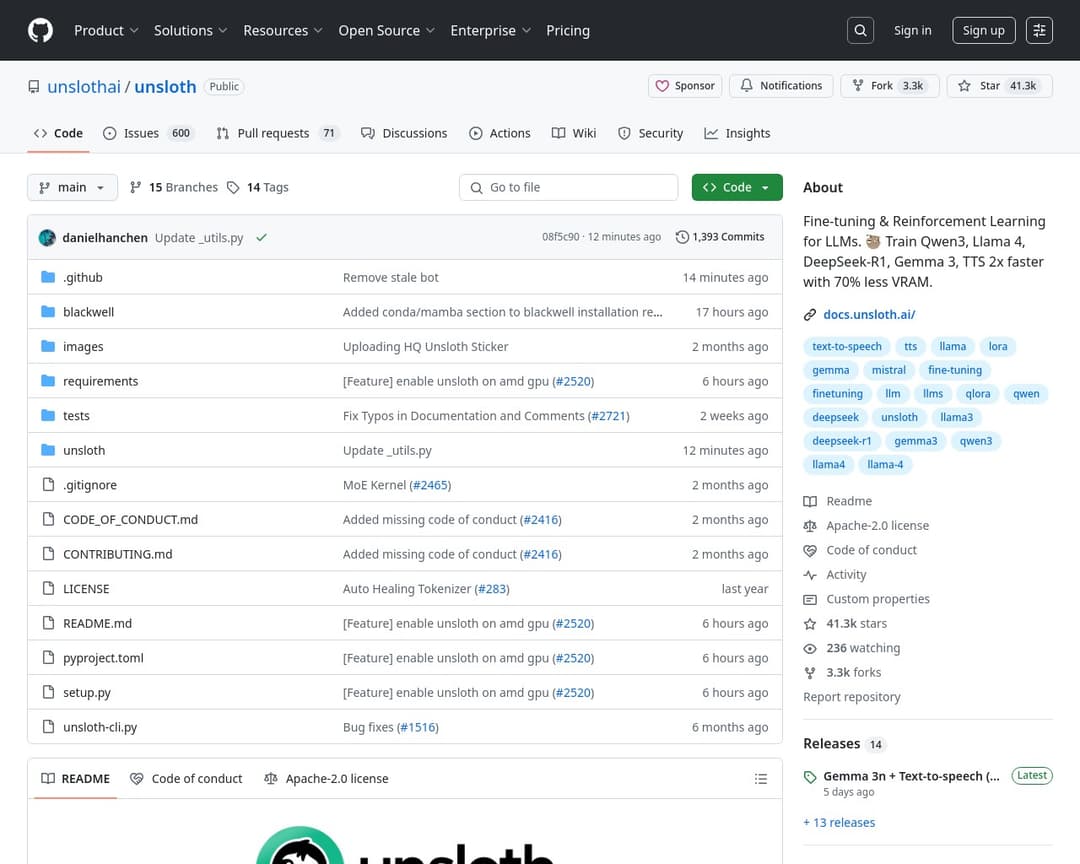Click the GitHub logo in header
The image size is (1080, 864).
pos(40,30)
